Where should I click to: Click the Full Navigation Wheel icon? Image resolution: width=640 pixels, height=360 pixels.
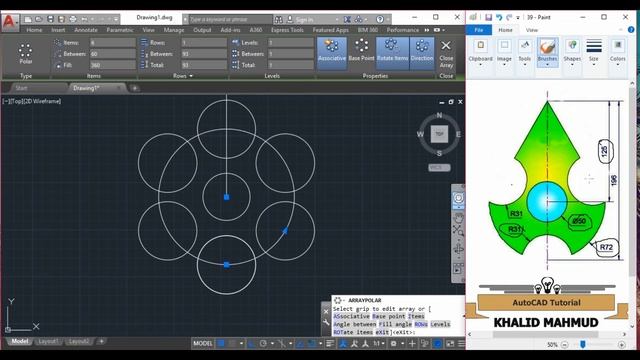click(458, 199)
